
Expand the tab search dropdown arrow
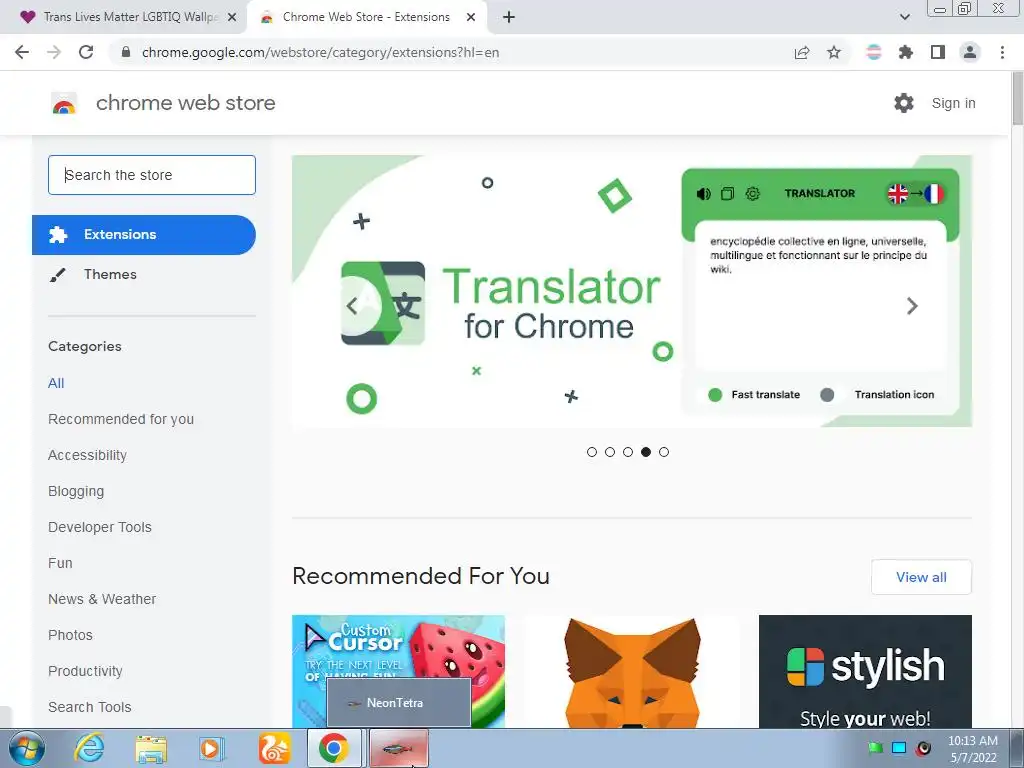pos(904,17)
